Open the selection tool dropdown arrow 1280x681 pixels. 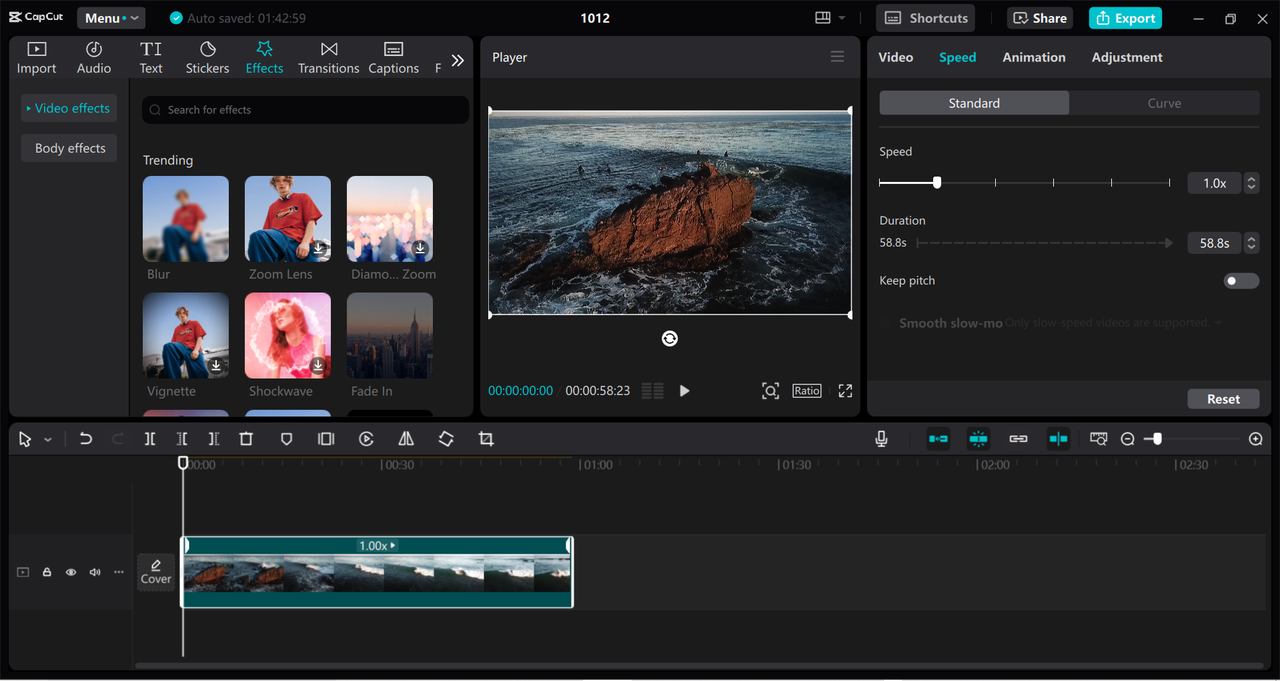point(47,440)
